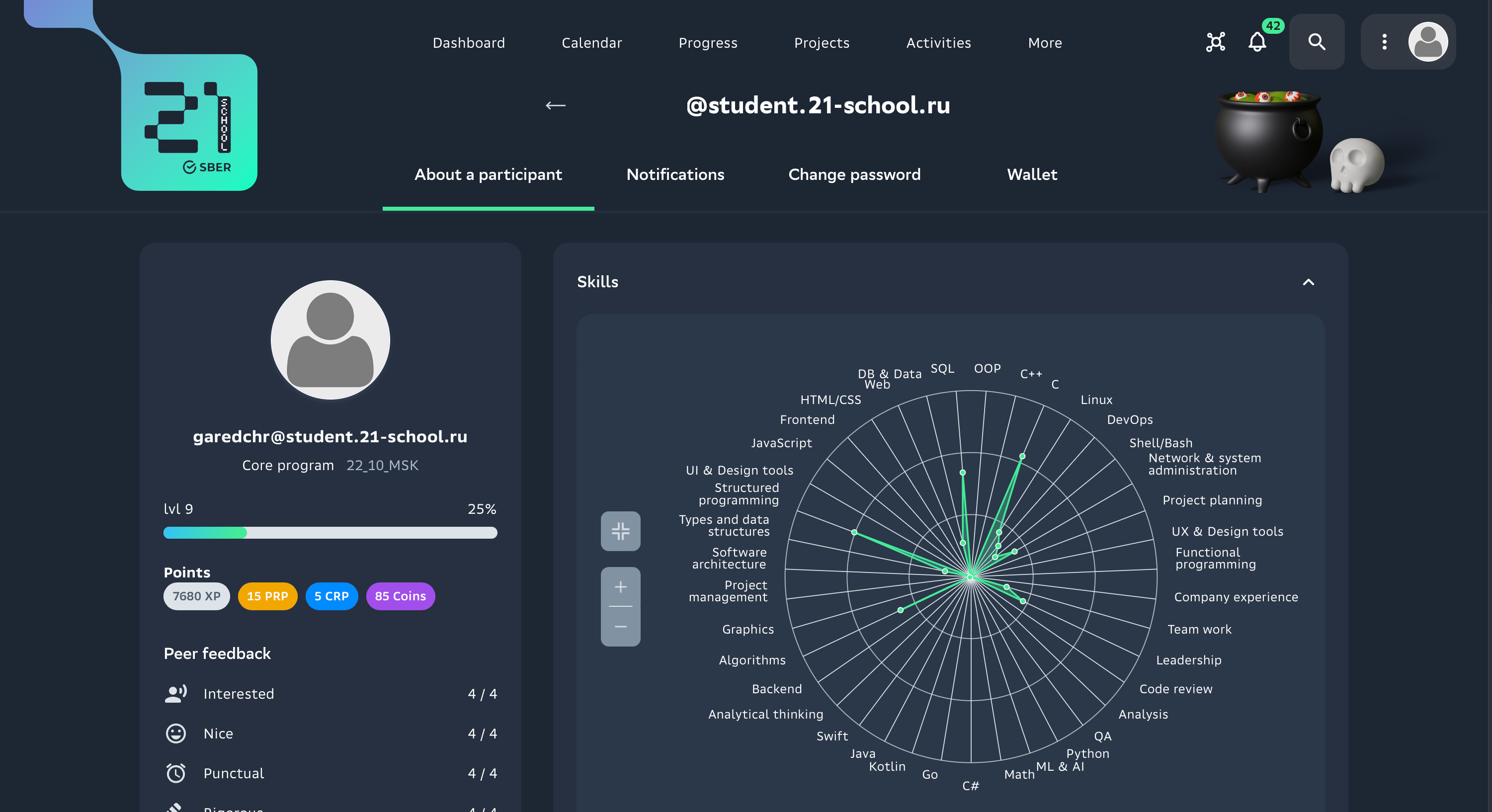The height and width of the screenshot is (812, 1492).
Task: Open the notifications bell icon
Action: tap(1257, 42)
